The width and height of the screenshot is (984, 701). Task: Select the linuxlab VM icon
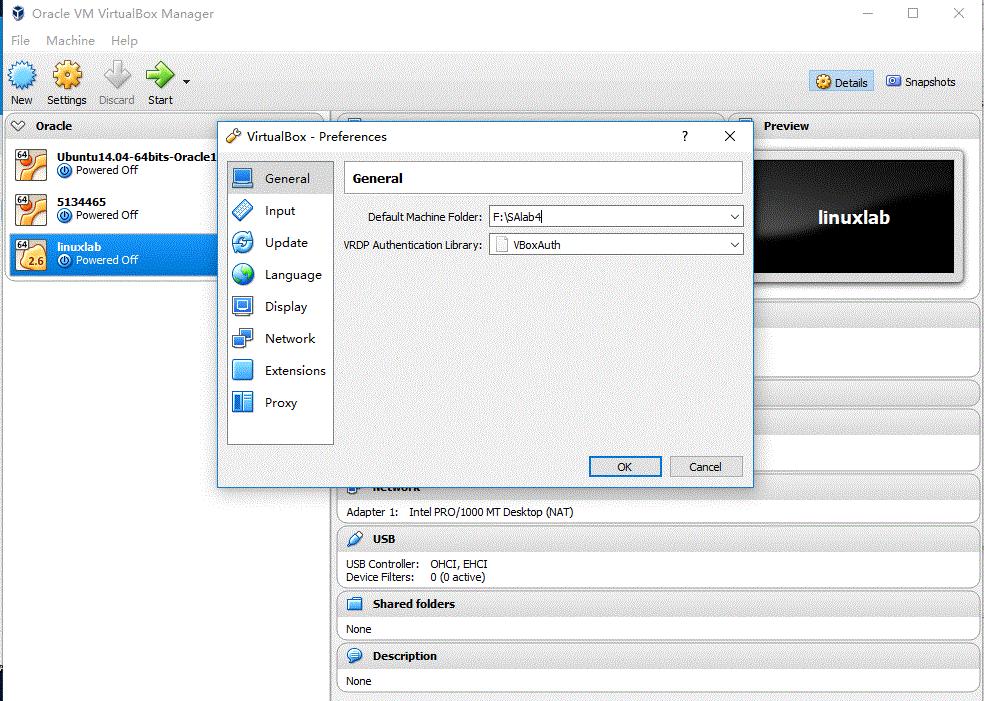click(31, 255)
